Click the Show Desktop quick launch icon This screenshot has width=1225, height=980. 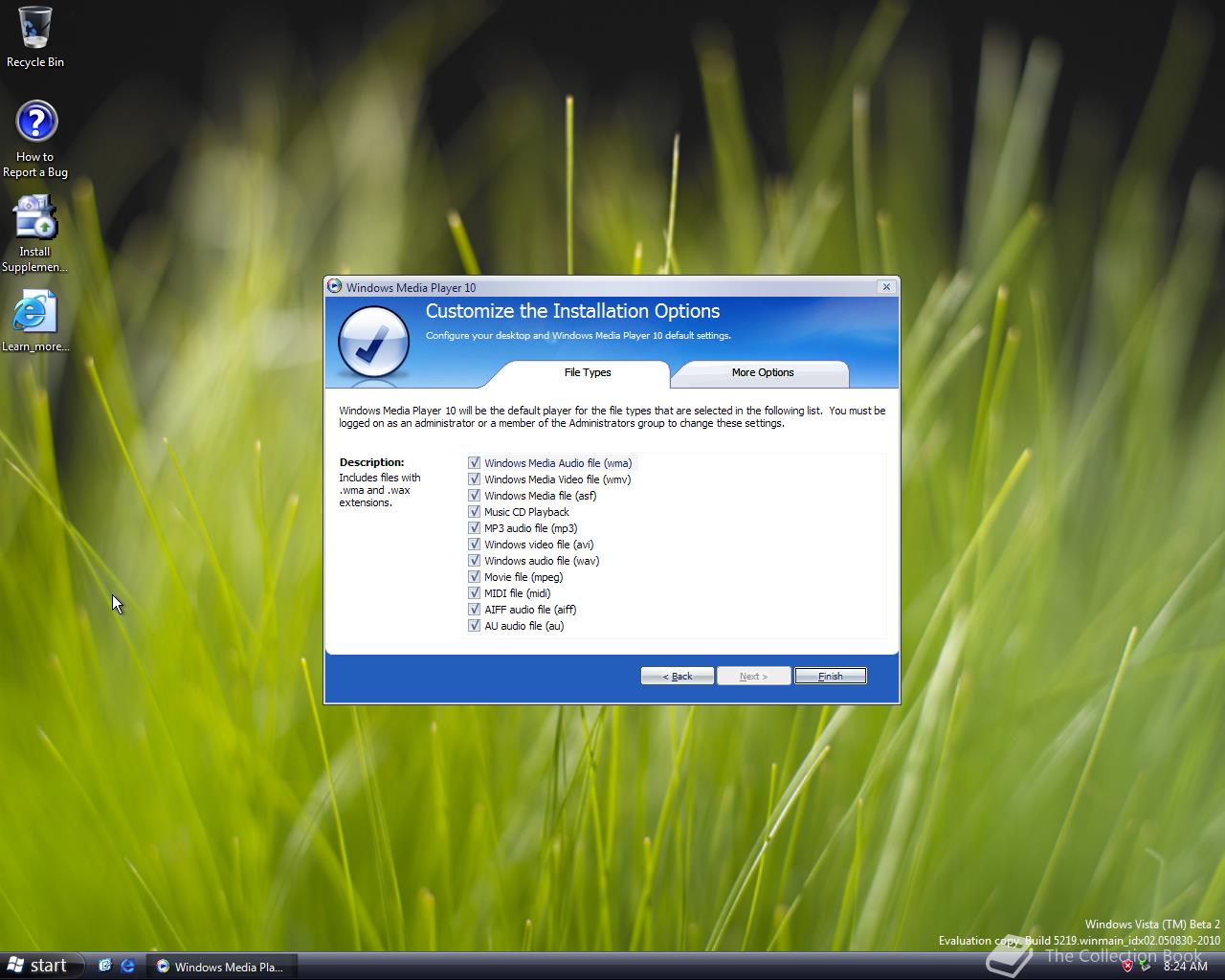105,966
